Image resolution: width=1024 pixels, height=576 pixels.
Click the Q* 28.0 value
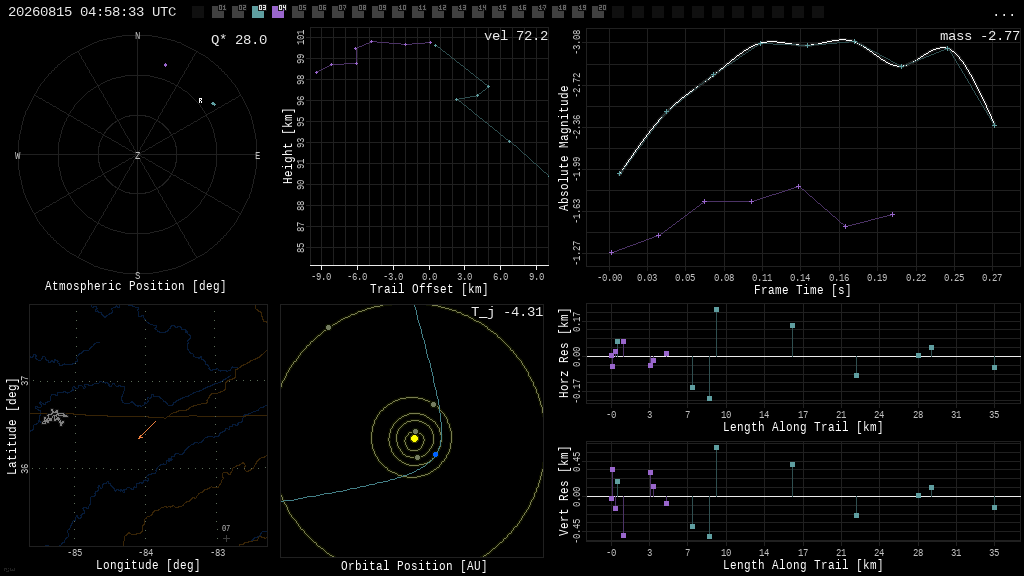pos(239,40)
